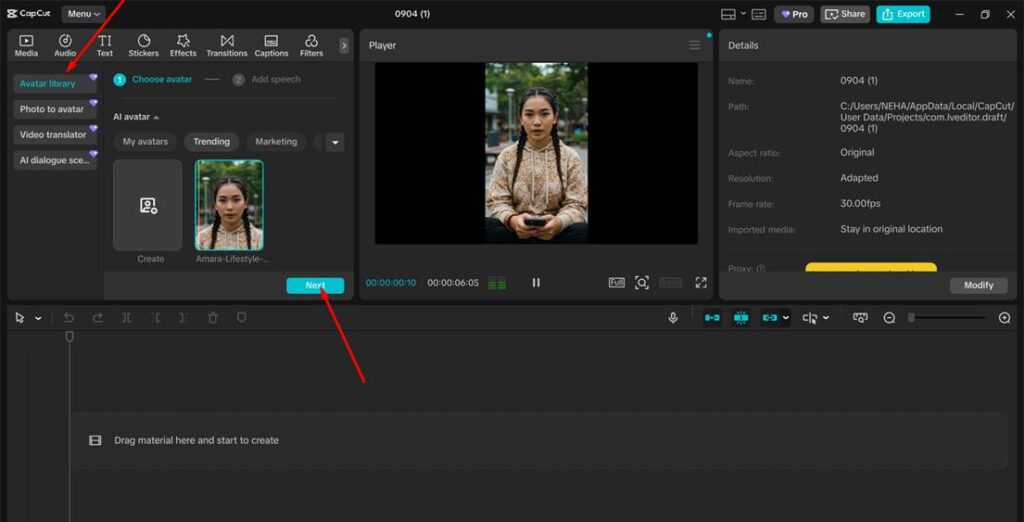Pause playback in the Player

[536, 283]
